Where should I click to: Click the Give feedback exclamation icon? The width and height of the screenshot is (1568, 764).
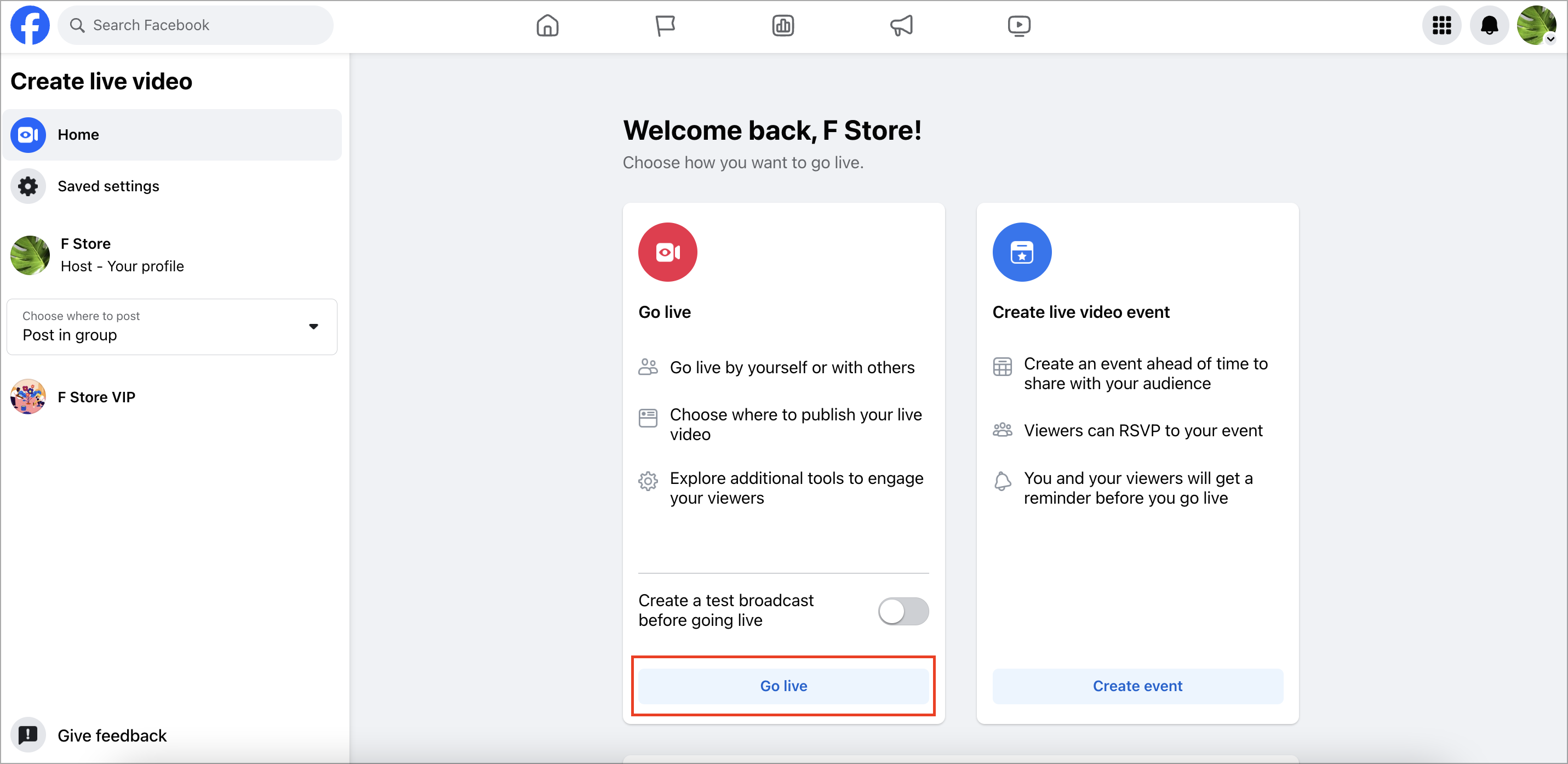(x=28, y=735)
